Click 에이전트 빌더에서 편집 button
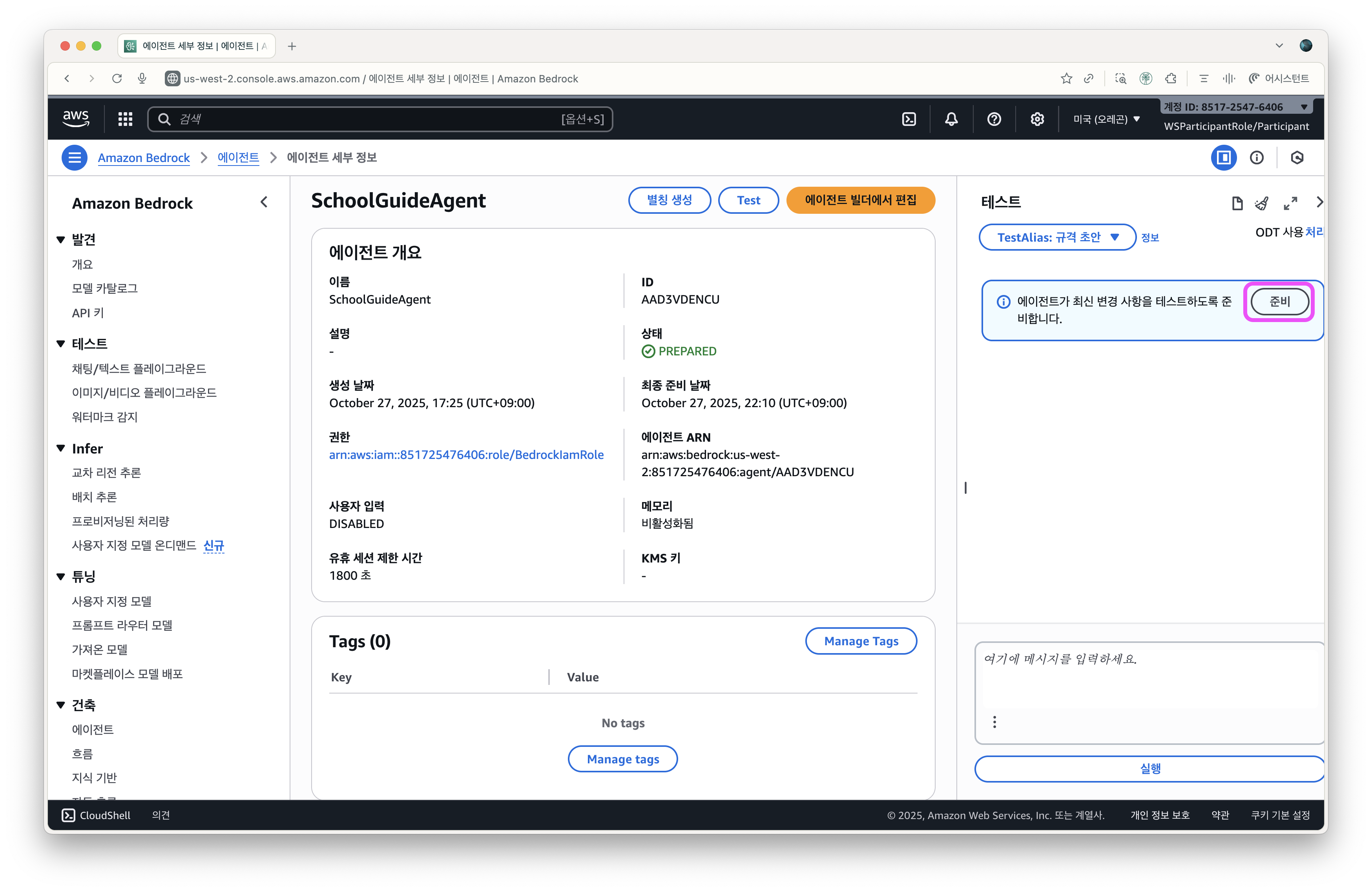The height and width of the screenshot is (892, 1372). pyautogui.click(x=860, y=200)
